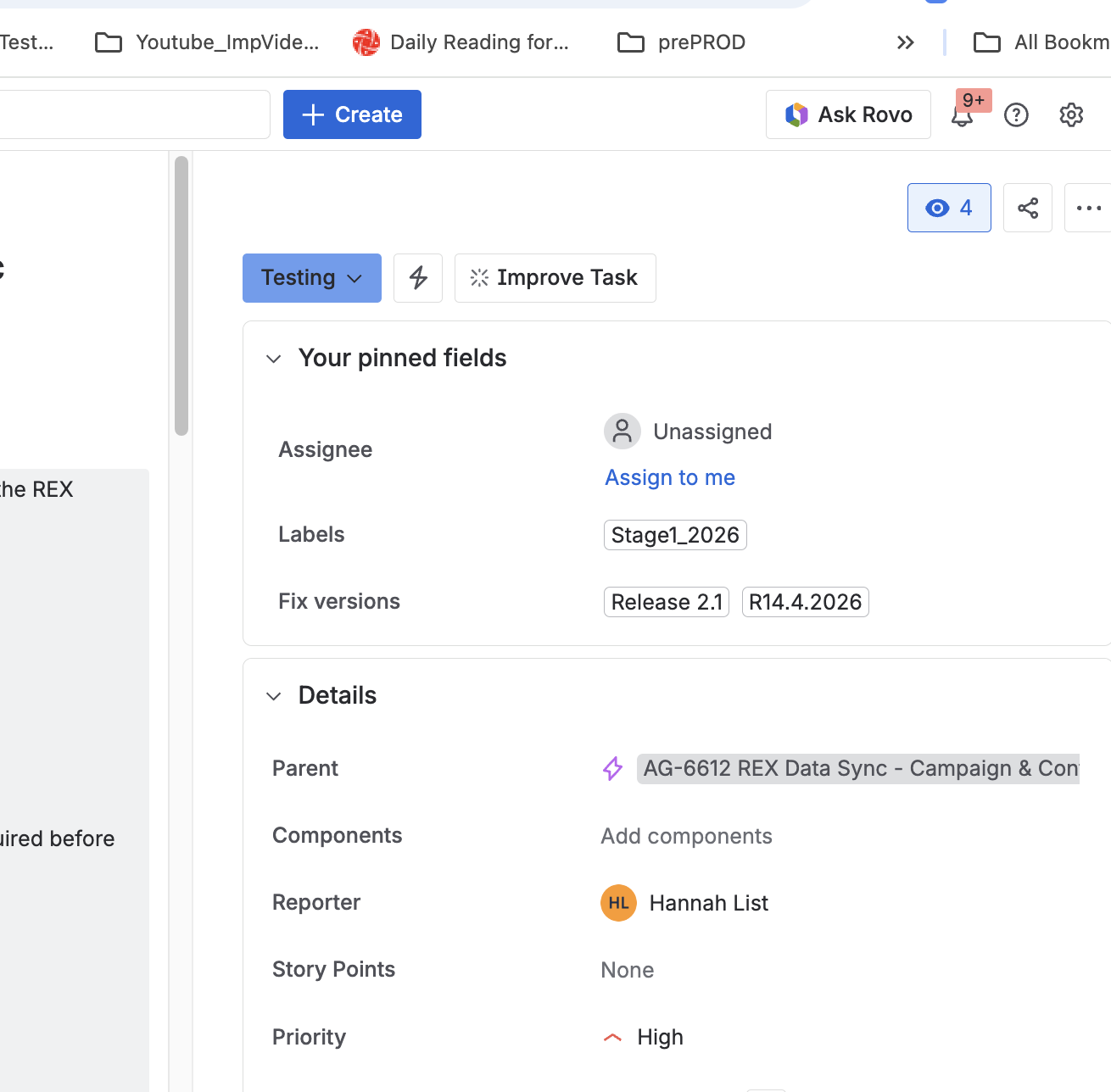Open the Testing status dropdown
This screenshot has width=1111, height=1092.
pyautogui.click(x=312, y=278)
